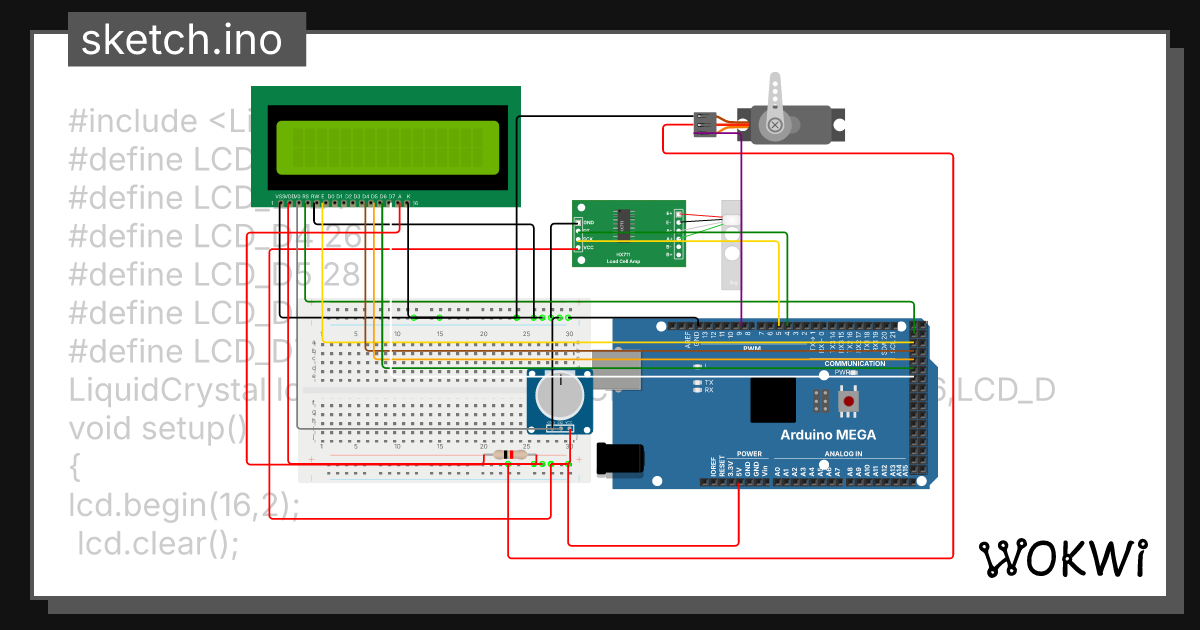Viewport: 1200px width, 630px height.
Task: Click the resistor on the breadboard
Action: pyautogui.click(x=508, y=456)
